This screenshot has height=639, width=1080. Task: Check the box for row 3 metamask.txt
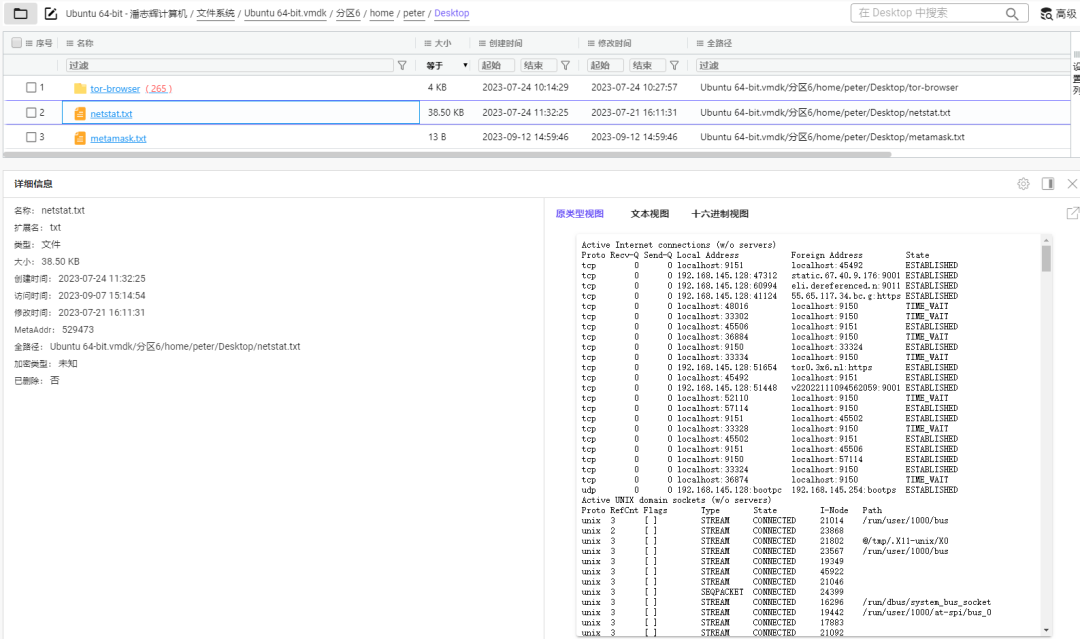(x=31, y=137)
